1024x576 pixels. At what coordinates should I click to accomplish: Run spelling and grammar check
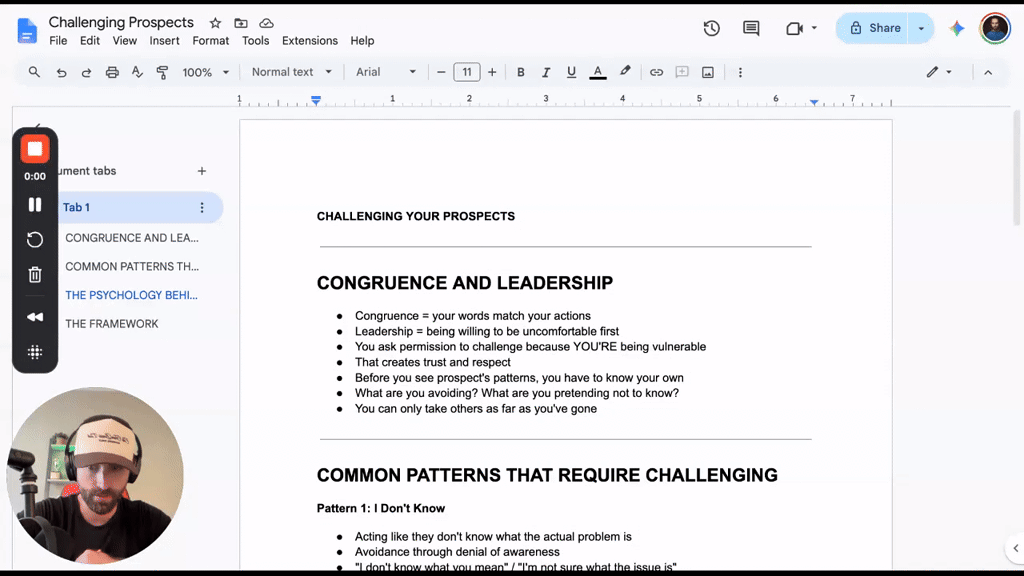(137, 72)
